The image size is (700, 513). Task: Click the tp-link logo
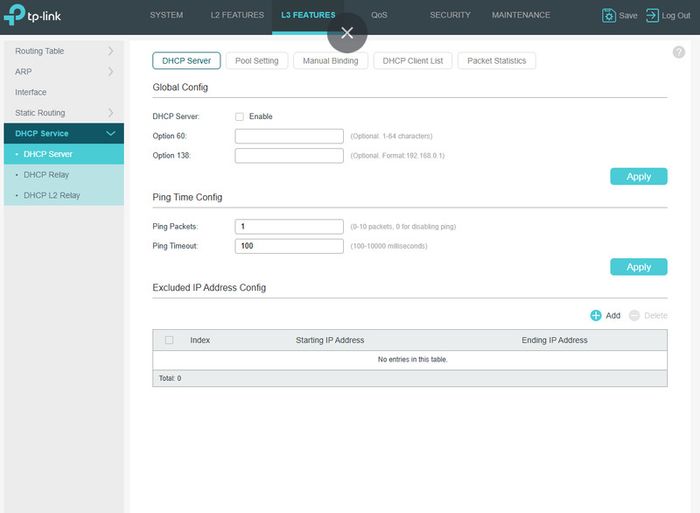(33, 15)
